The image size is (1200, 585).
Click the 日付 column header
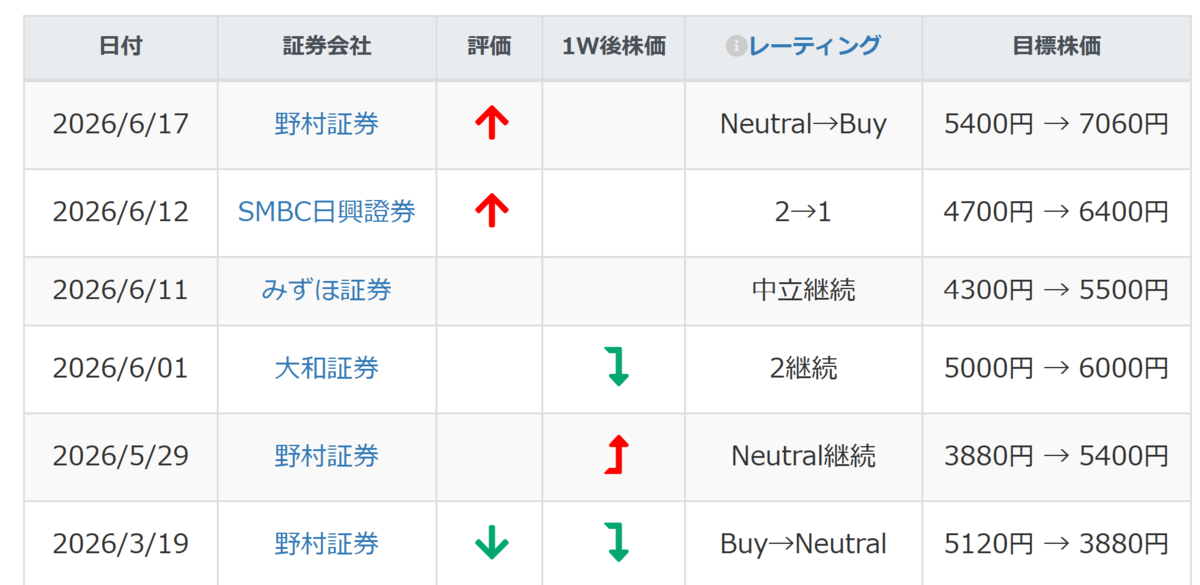pos(121,47)
